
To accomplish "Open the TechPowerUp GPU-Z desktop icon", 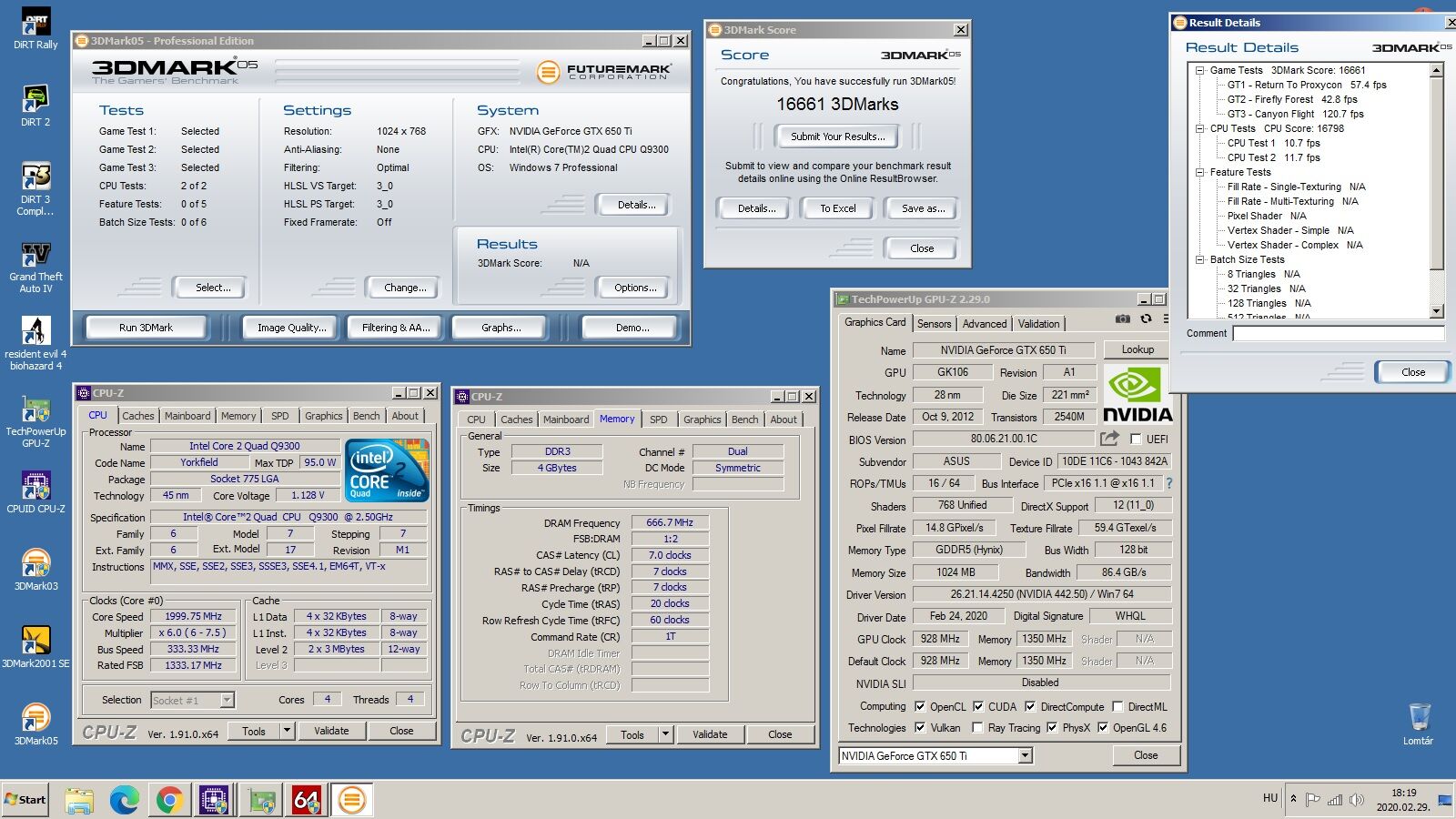I will click(35, 422).
